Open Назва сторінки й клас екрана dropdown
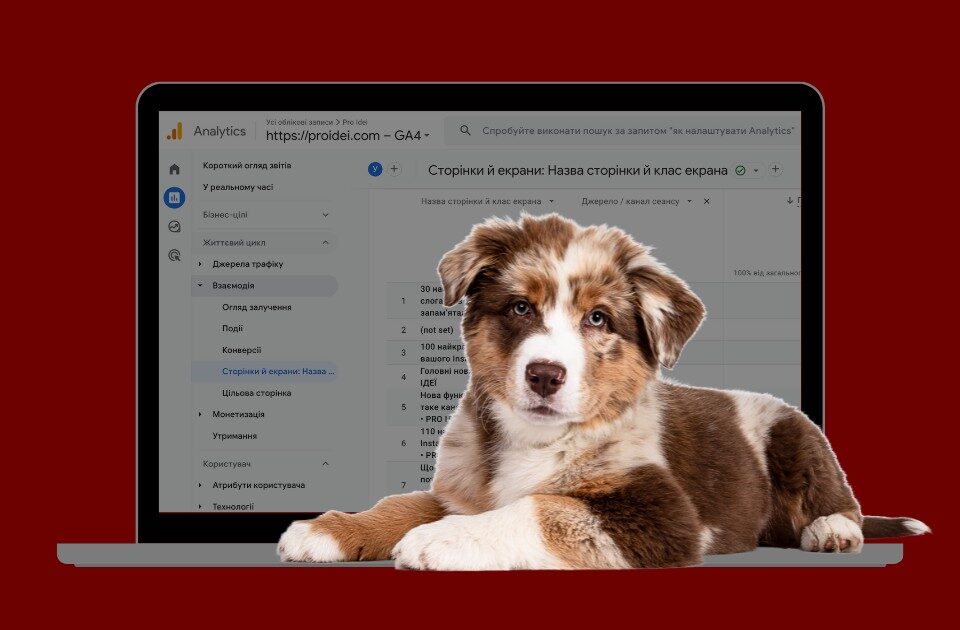 [551, 201]
